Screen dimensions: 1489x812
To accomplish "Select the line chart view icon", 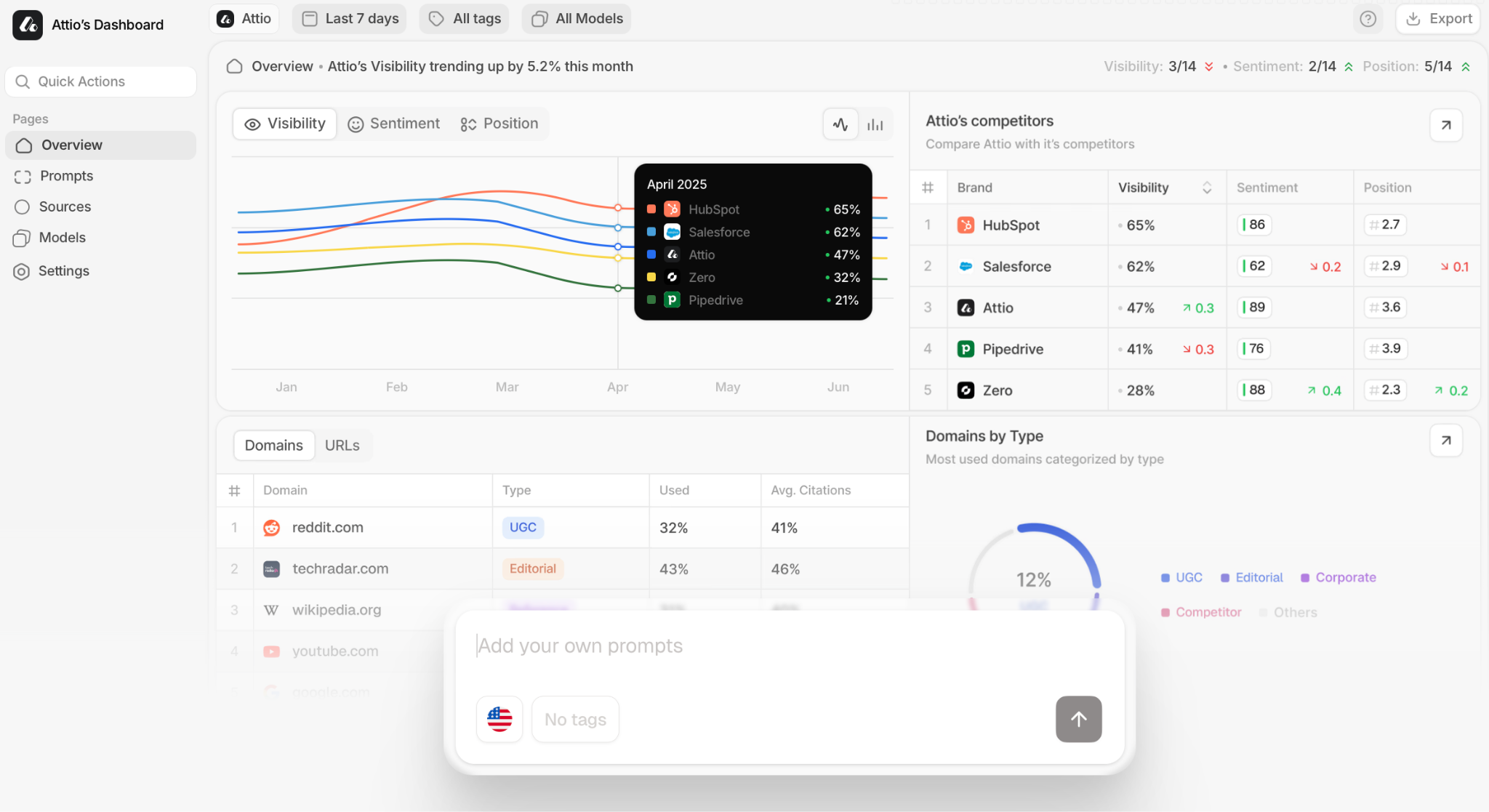I will 840,124.
